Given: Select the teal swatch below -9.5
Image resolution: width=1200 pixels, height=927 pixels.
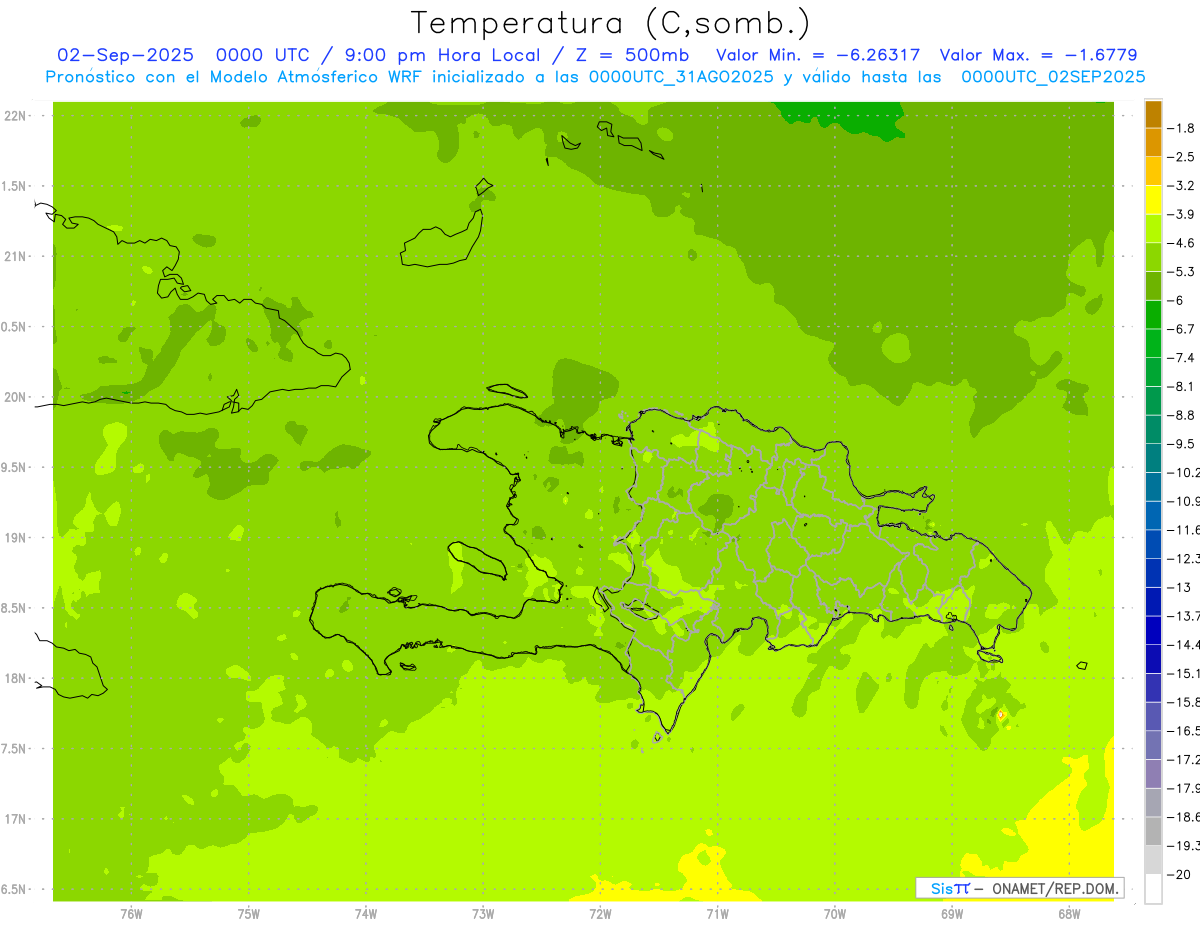Looking at the screenshot, I should click(1153, 458).
